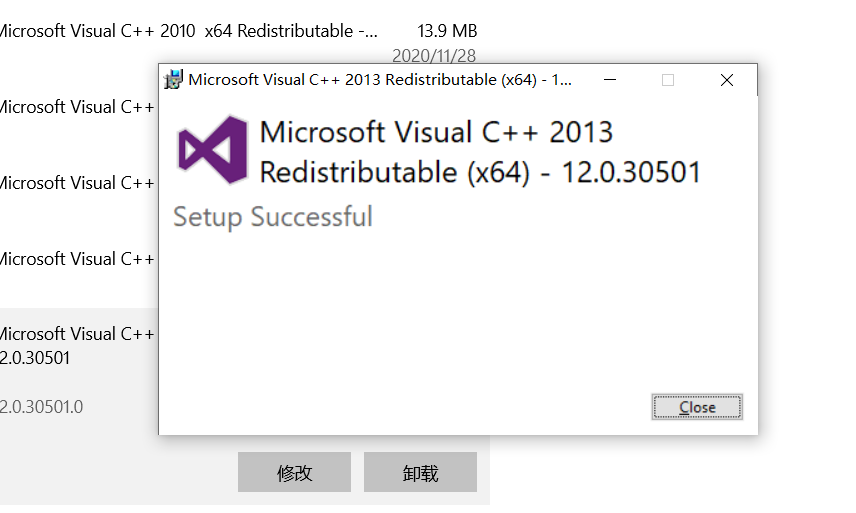Click the installer icon in the title bar
856x513 pixels.
tap(173, 80)
